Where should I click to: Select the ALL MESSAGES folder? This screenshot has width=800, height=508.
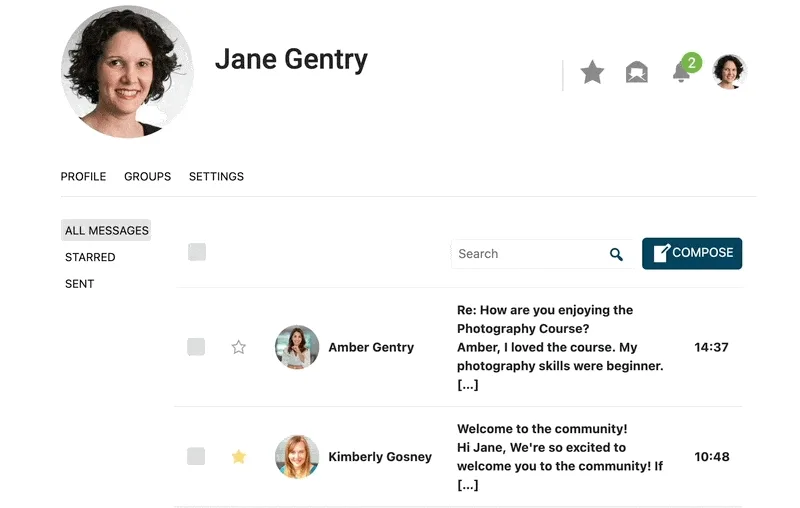[106, 231]
